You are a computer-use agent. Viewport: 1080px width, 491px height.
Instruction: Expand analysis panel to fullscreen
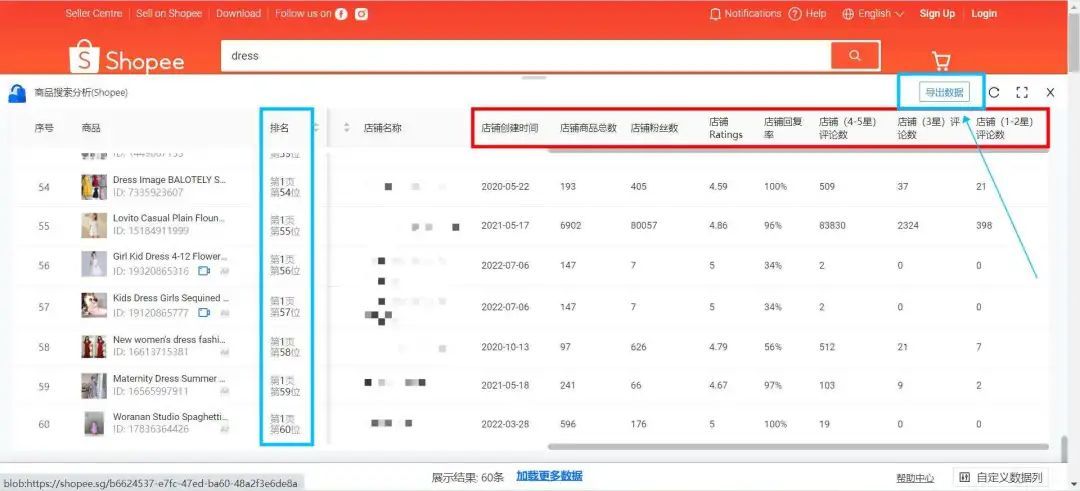pos(1022,92)
